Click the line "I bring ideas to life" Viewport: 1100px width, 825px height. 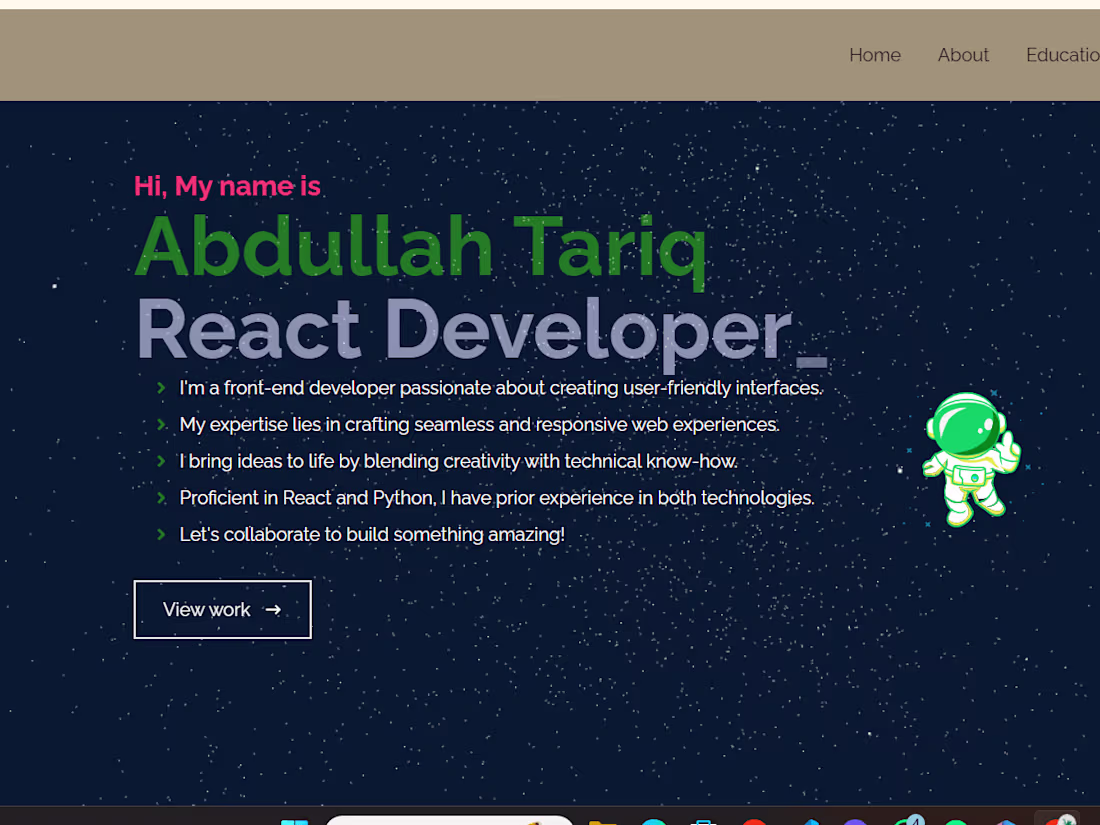click(x=459, y=461)
